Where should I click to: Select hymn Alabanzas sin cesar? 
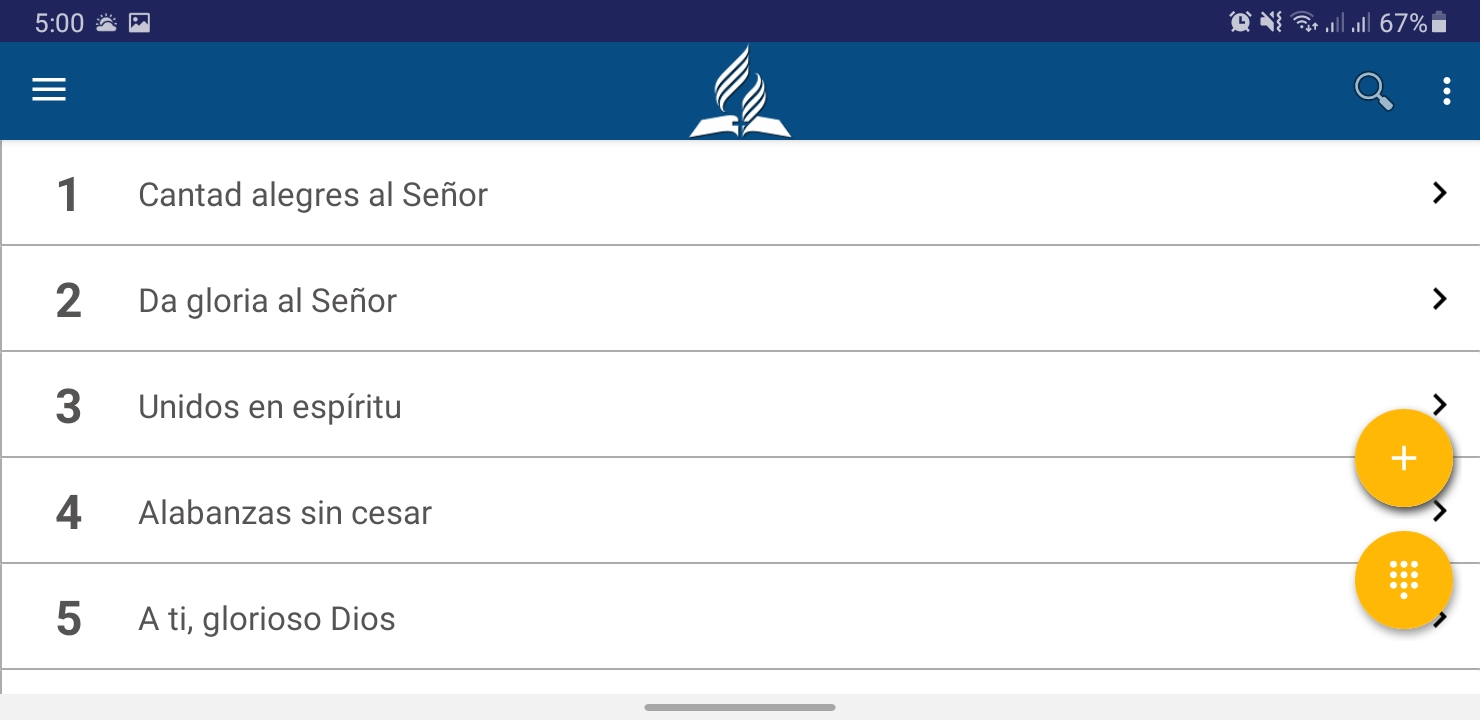pyautogui.click(x=285, y=513)
